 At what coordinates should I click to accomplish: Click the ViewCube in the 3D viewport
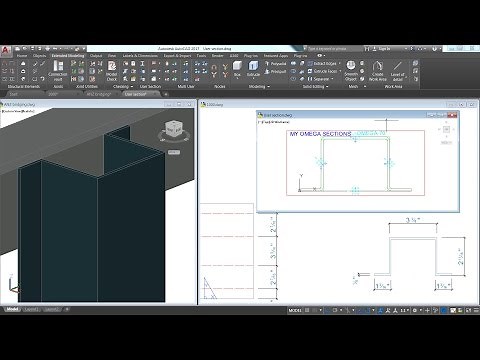pyautogui.click(x=174, y=130)
